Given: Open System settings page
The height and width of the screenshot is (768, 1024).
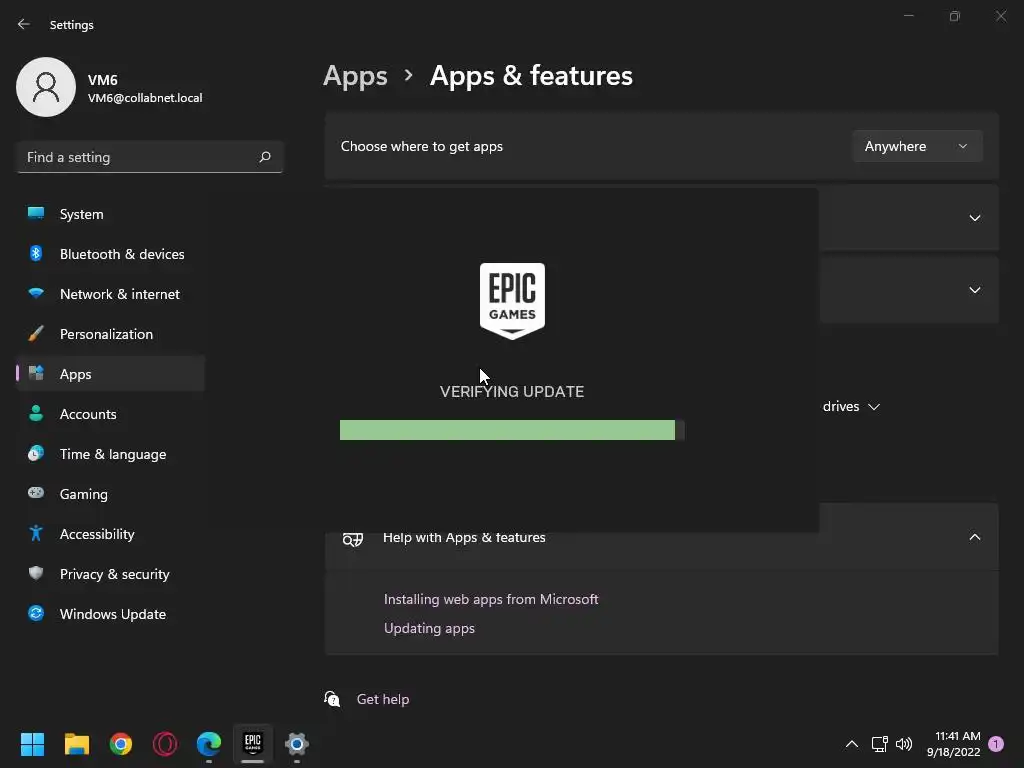Looking at the screenshot, I should 110,214.
